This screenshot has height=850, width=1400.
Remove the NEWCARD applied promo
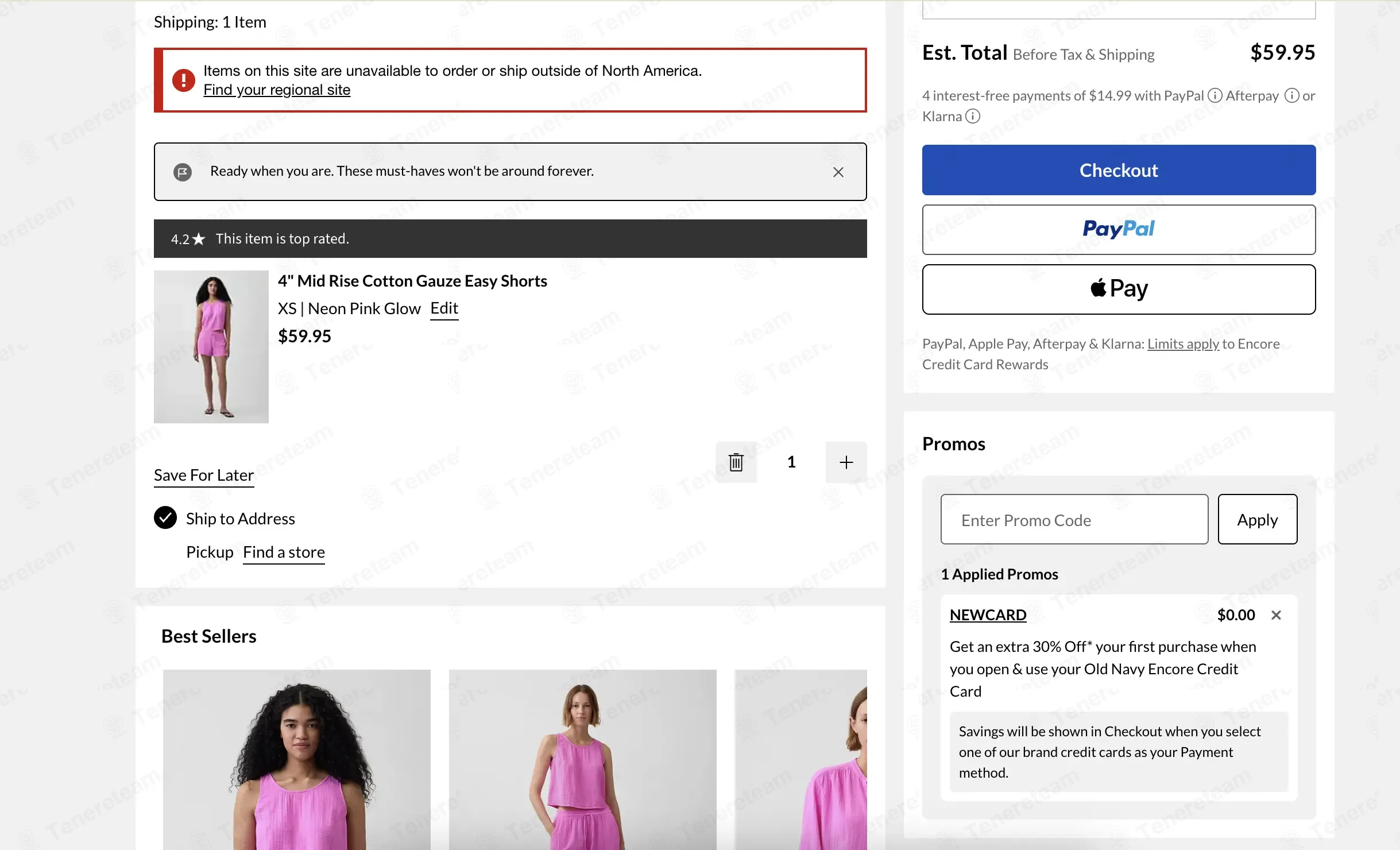1276,615
